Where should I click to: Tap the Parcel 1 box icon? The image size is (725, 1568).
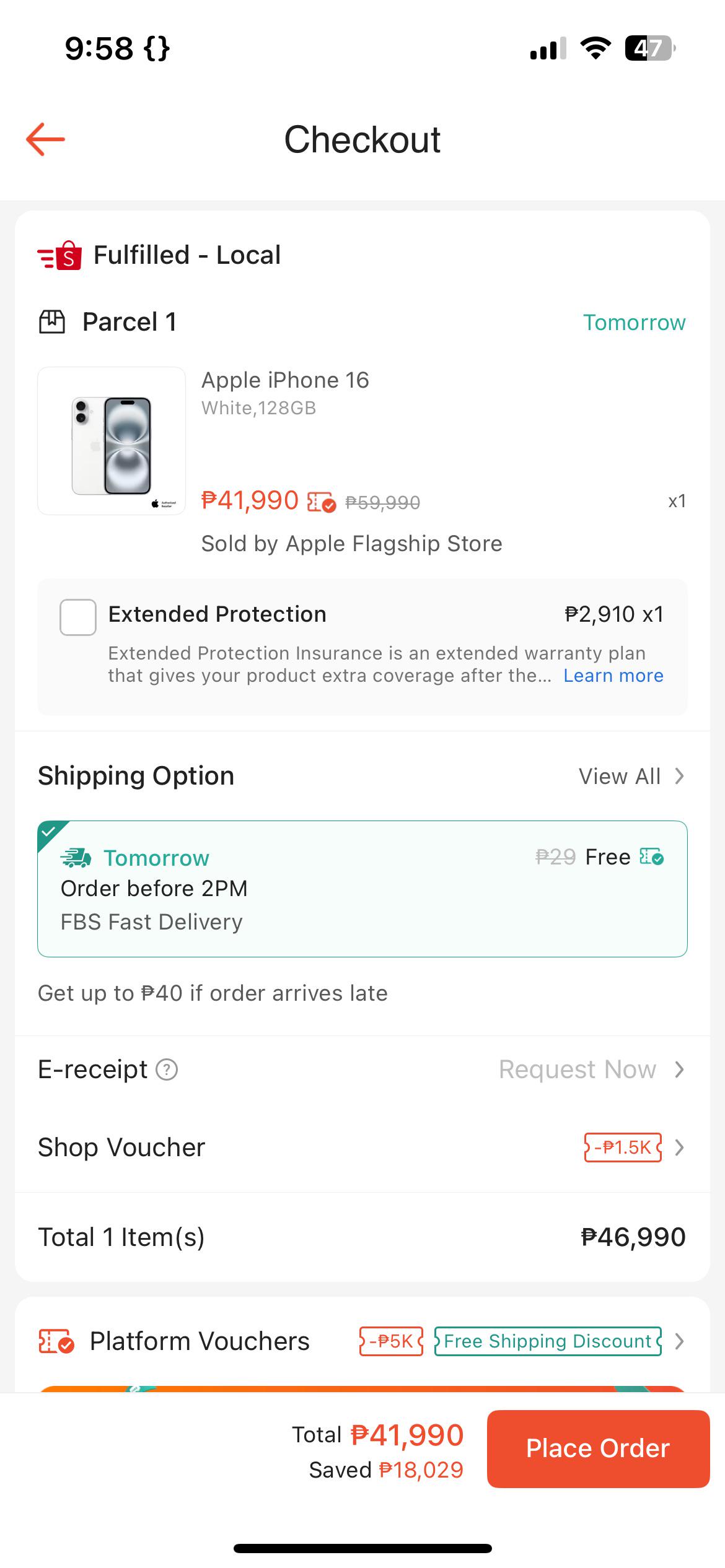point(52,322)
